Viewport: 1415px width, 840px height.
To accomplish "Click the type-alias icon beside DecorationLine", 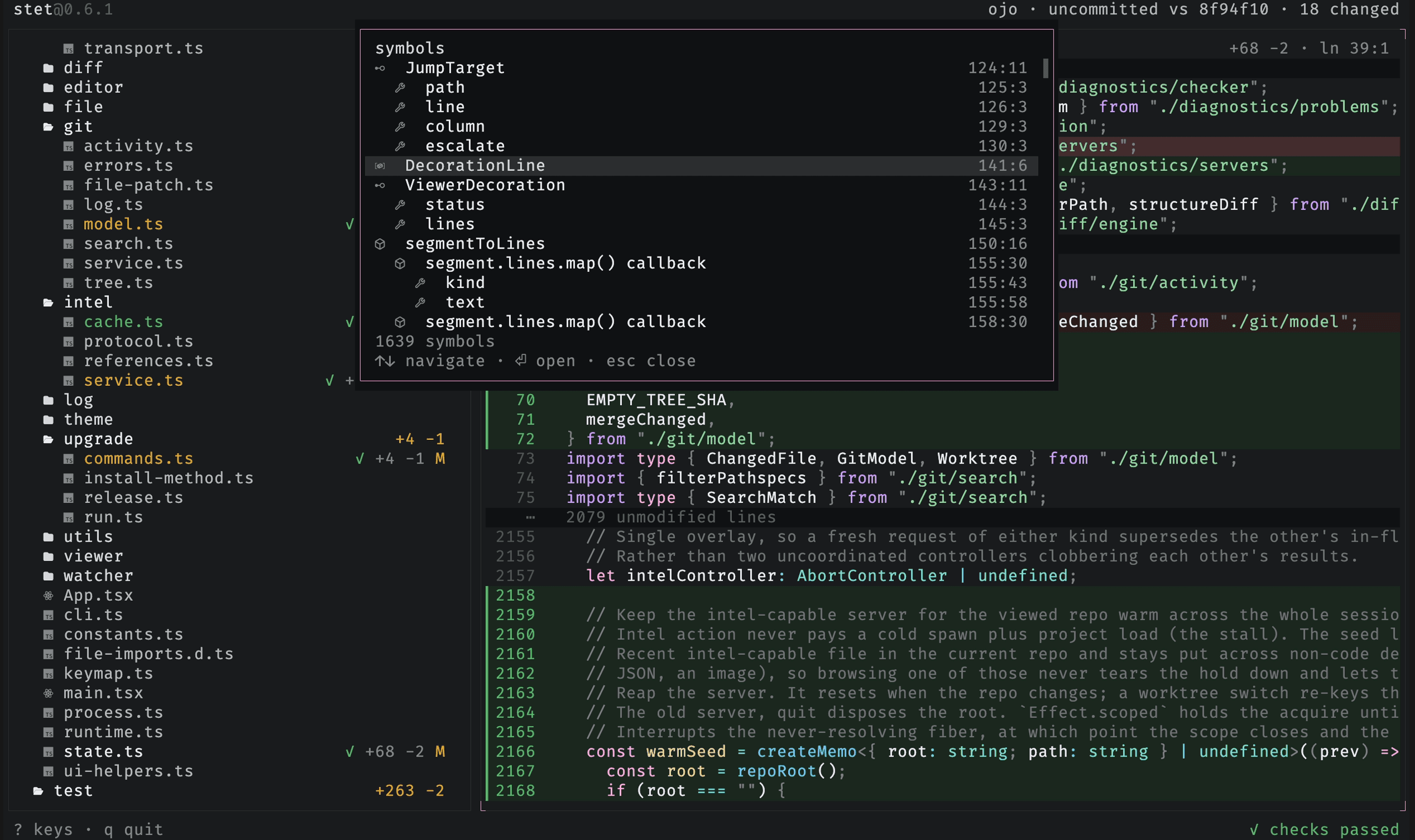I will 380,166.
